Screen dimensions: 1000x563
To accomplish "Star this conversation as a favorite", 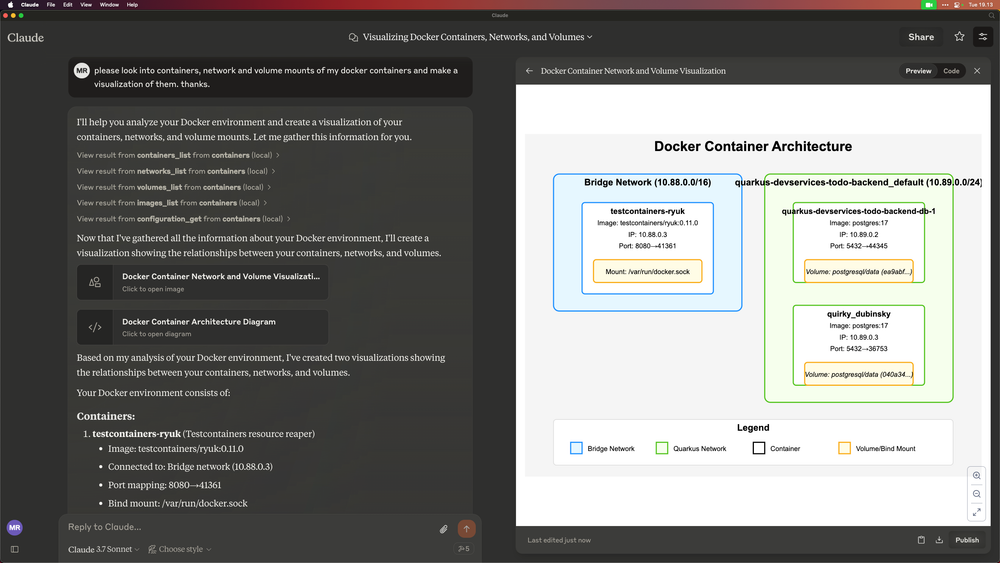I will (959, 37).
